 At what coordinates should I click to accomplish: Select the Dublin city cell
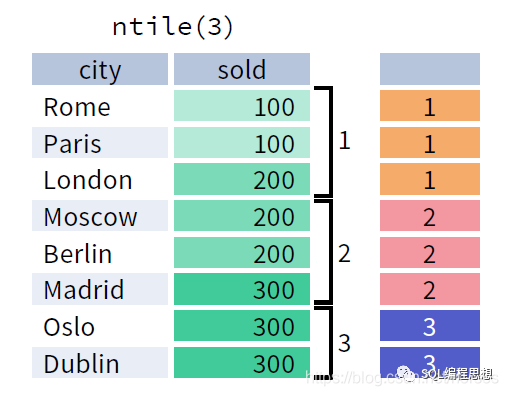[x=100, y=362]
